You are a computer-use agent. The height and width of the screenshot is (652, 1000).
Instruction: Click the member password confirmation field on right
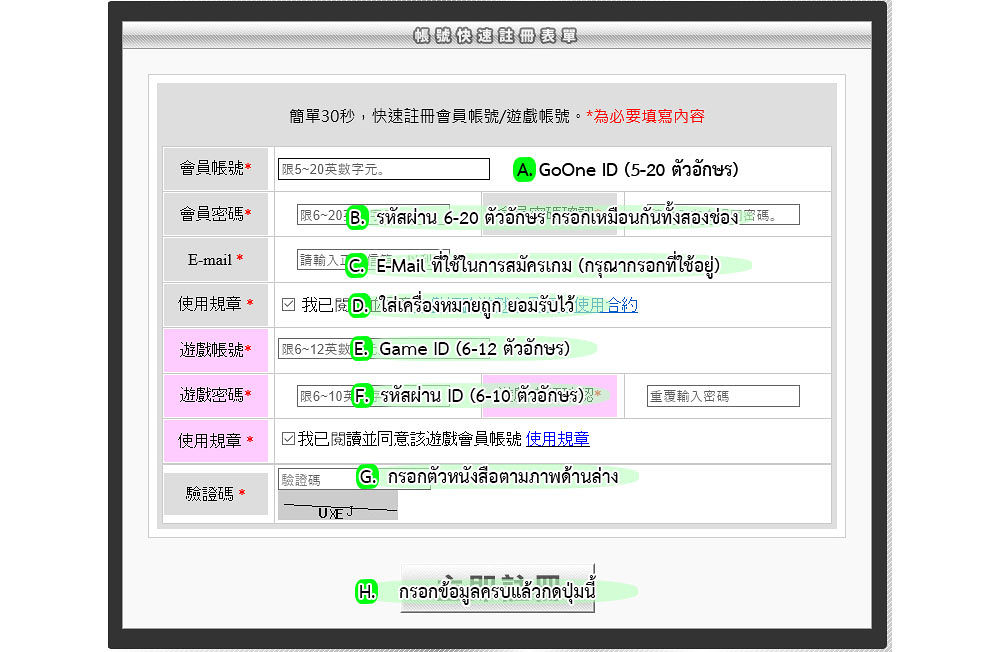[772, 215]
